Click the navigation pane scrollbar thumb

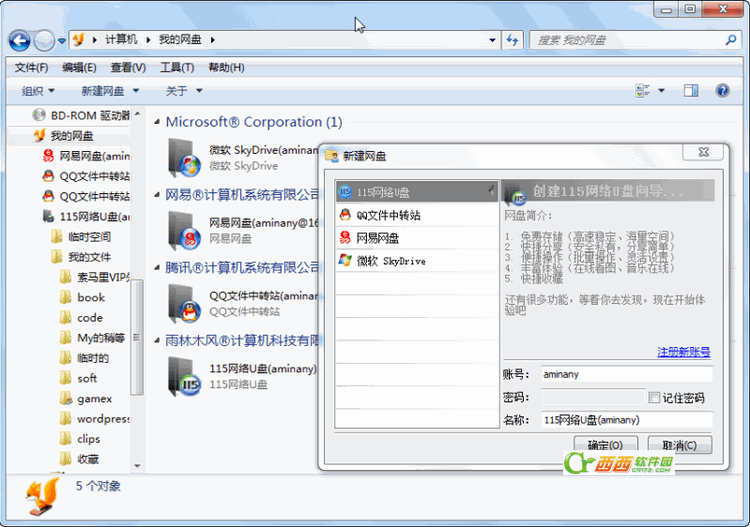[x=137, y=337]
